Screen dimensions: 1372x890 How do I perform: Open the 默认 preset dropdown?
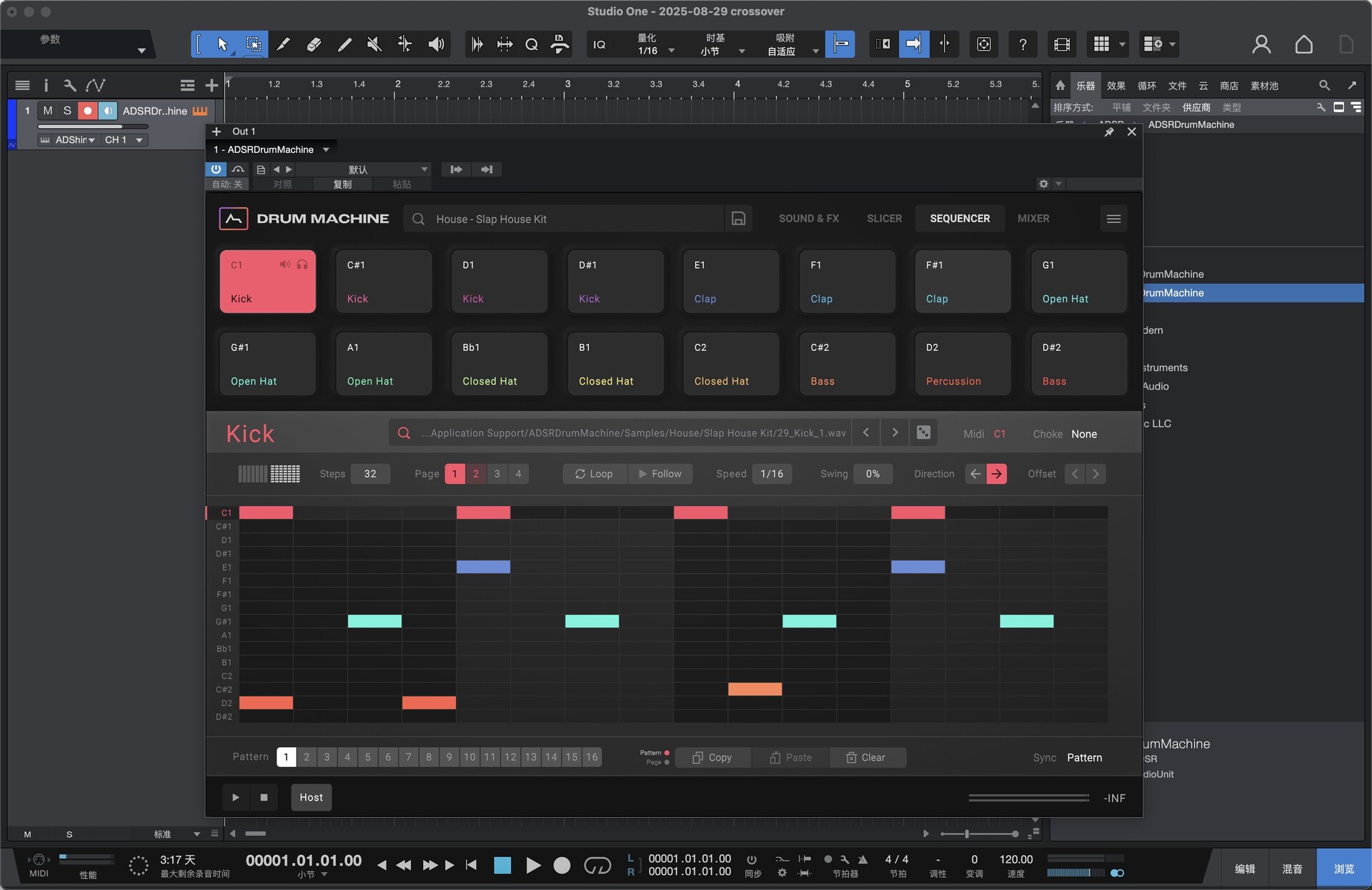[x=364, y=169]
